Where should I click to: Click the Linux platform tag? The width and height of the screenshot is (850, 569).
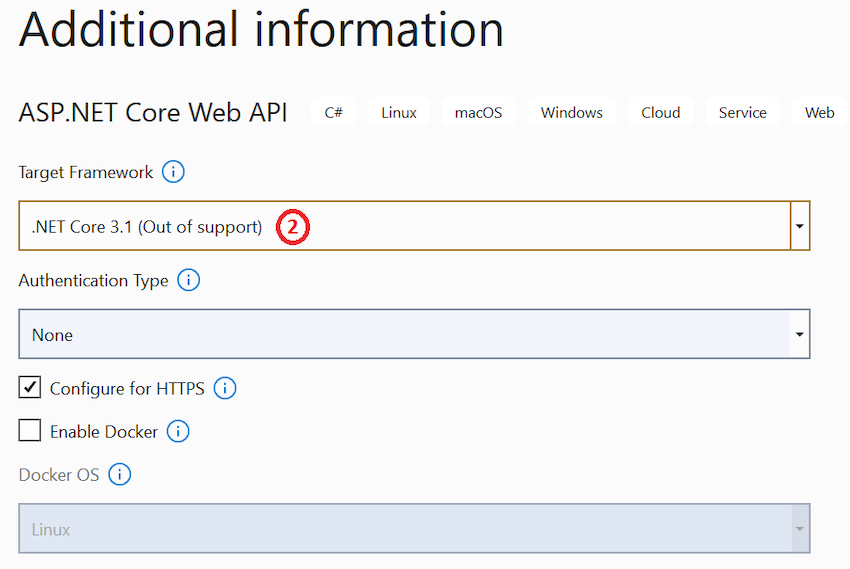tap(399, 113)
